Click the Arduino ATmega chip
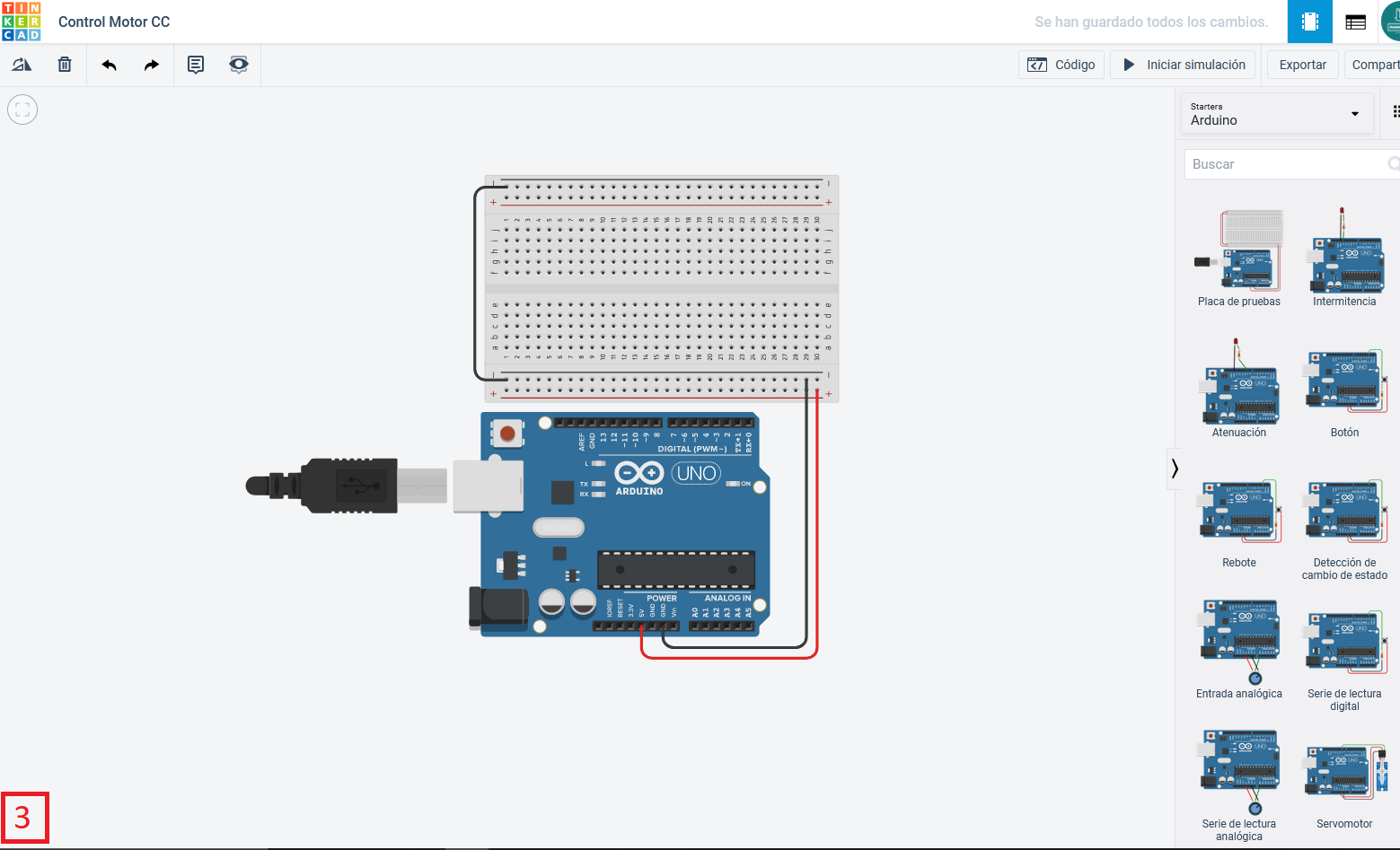Screen dimensions: 1400x850 click(676, 570)
